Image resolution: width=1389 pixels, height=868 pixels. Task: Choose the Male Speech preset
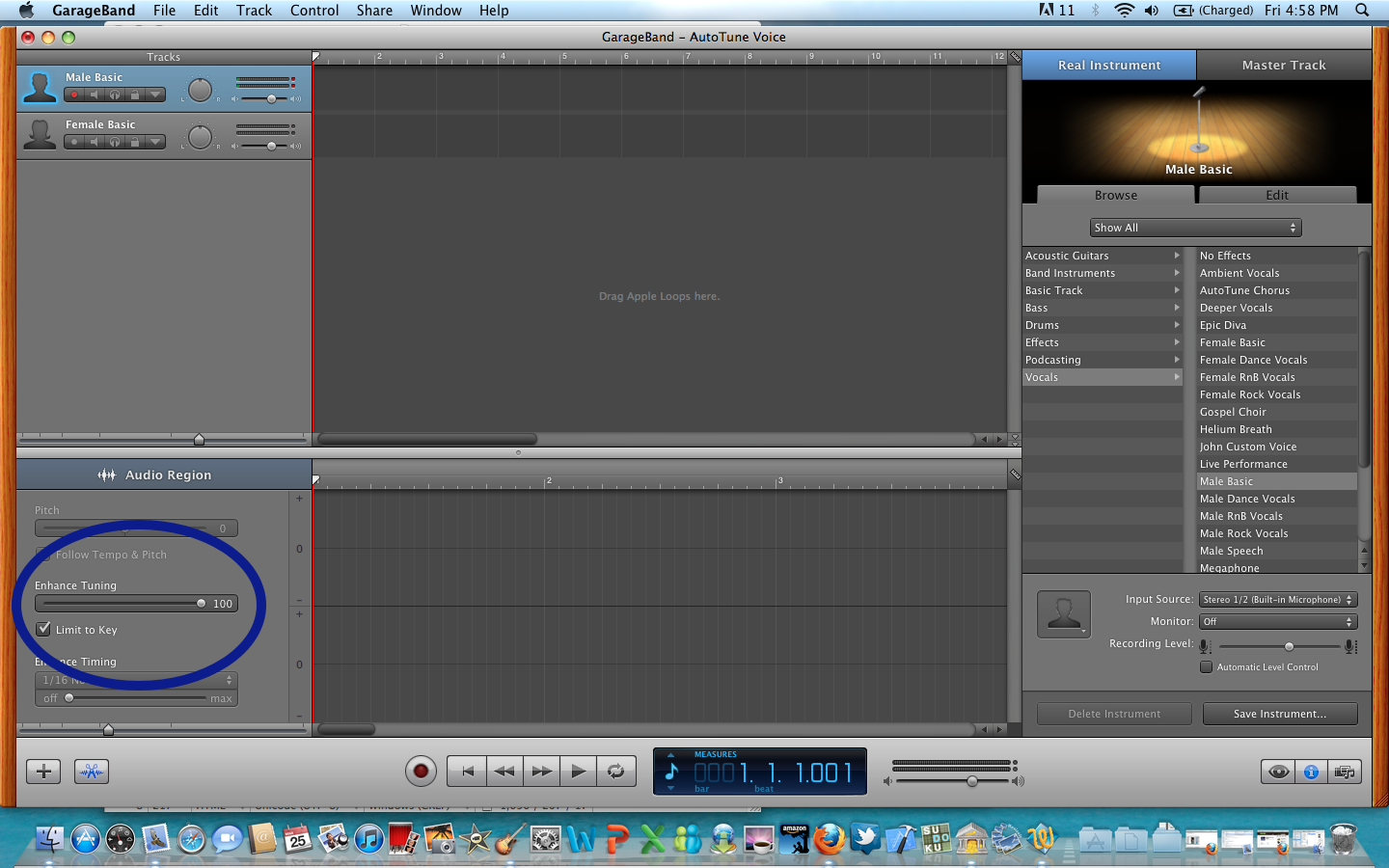1276,551
